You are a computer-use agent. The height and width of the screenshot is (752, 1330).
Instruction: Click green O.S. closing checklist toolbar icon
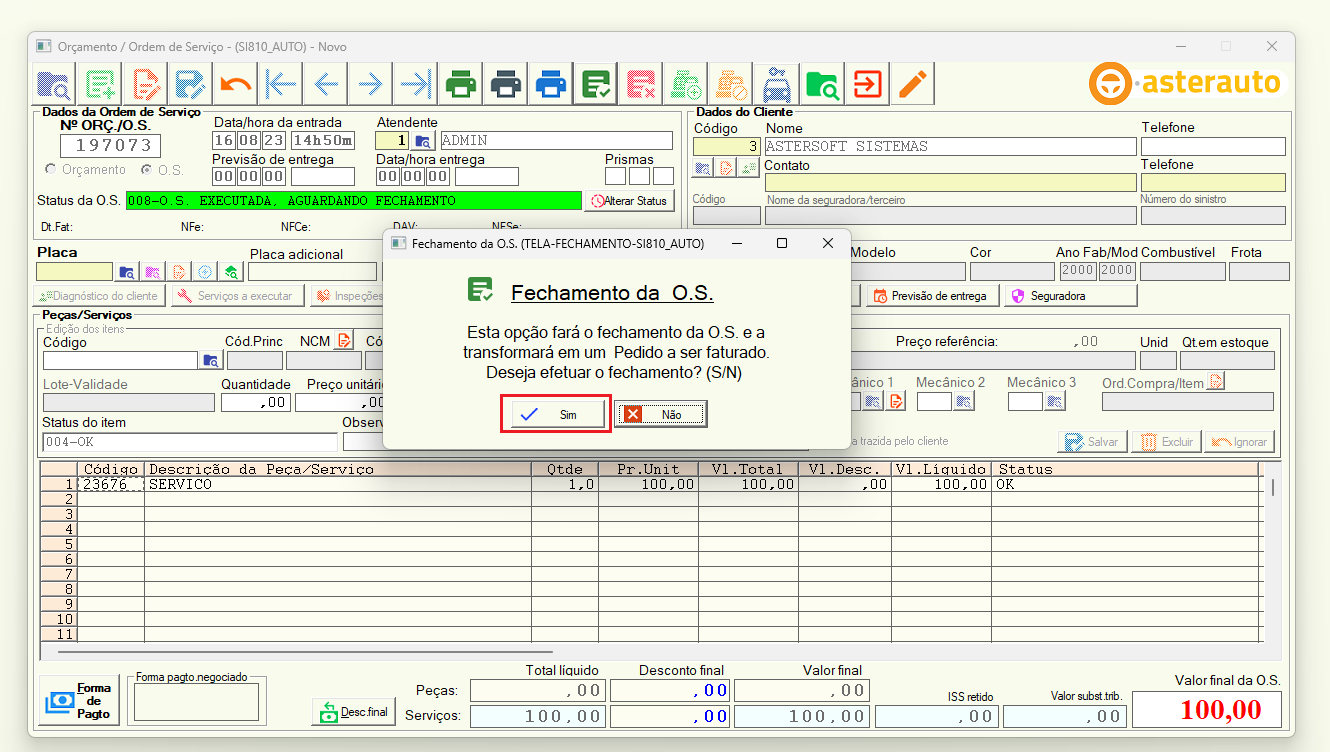[x=597, y=84]
